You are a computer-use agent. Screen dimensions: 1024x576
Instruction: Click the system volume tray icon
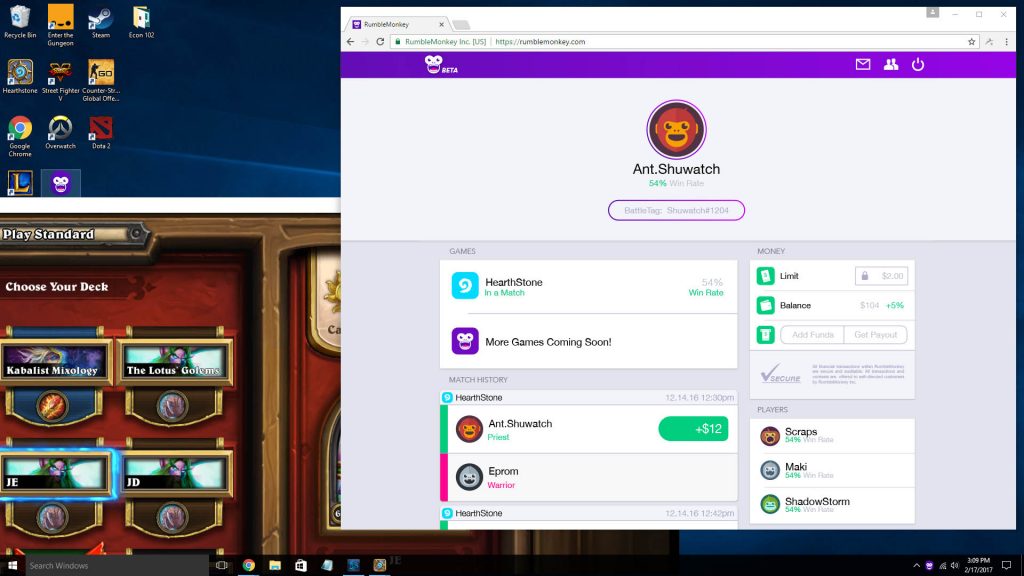click(955, 566)
